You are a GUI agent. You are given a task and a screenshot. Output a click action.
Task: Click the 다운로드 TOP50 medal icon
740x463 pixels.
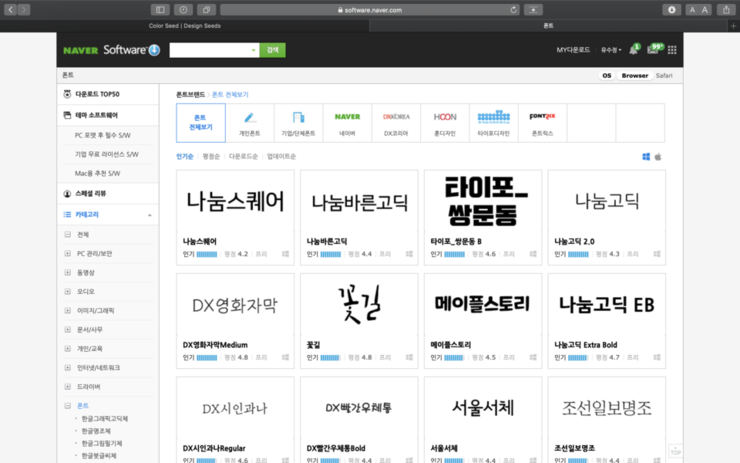tap(67, 94)
